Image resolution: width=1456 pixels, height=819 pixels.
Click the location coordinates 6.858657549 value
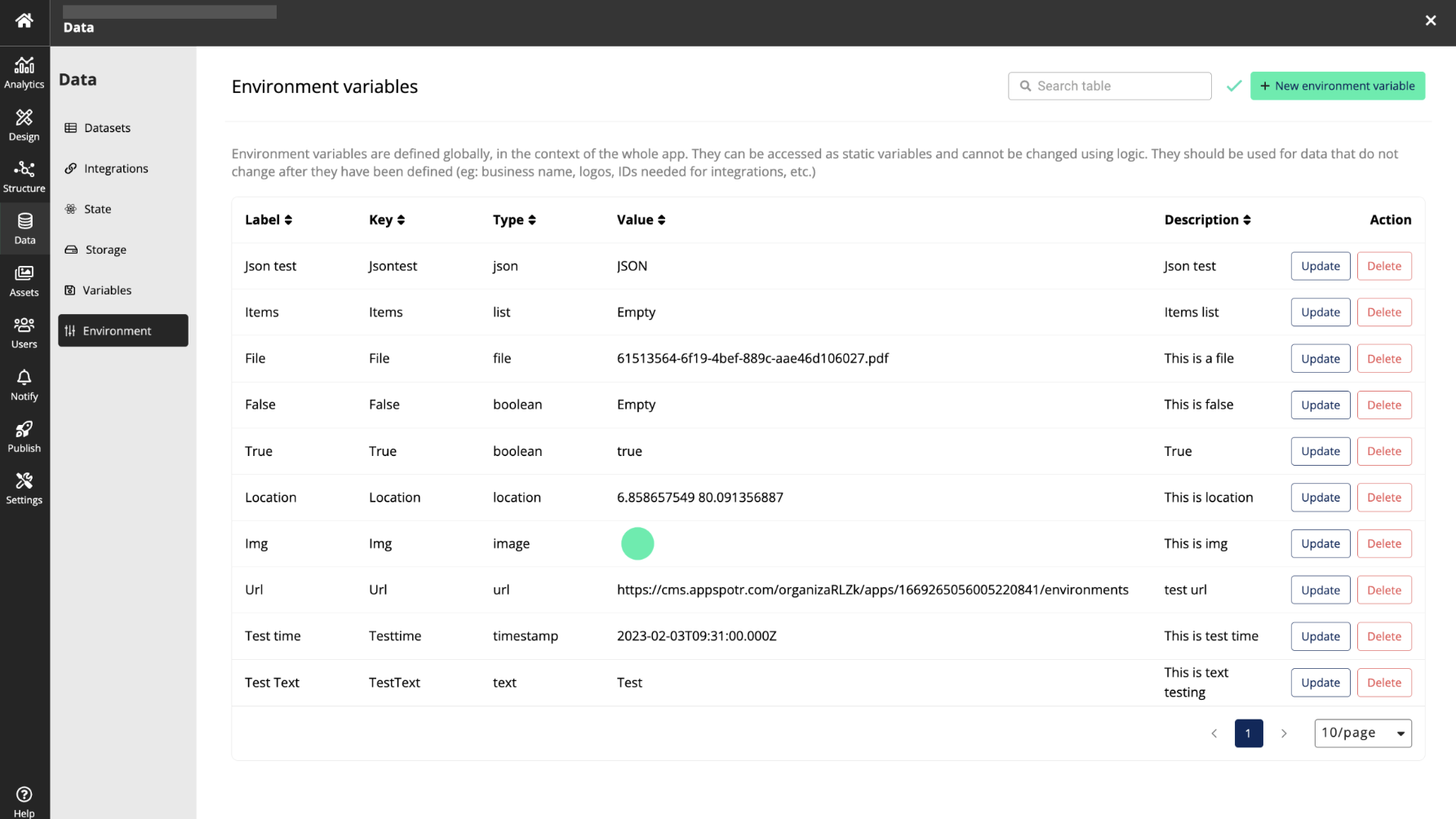point(699,498)
